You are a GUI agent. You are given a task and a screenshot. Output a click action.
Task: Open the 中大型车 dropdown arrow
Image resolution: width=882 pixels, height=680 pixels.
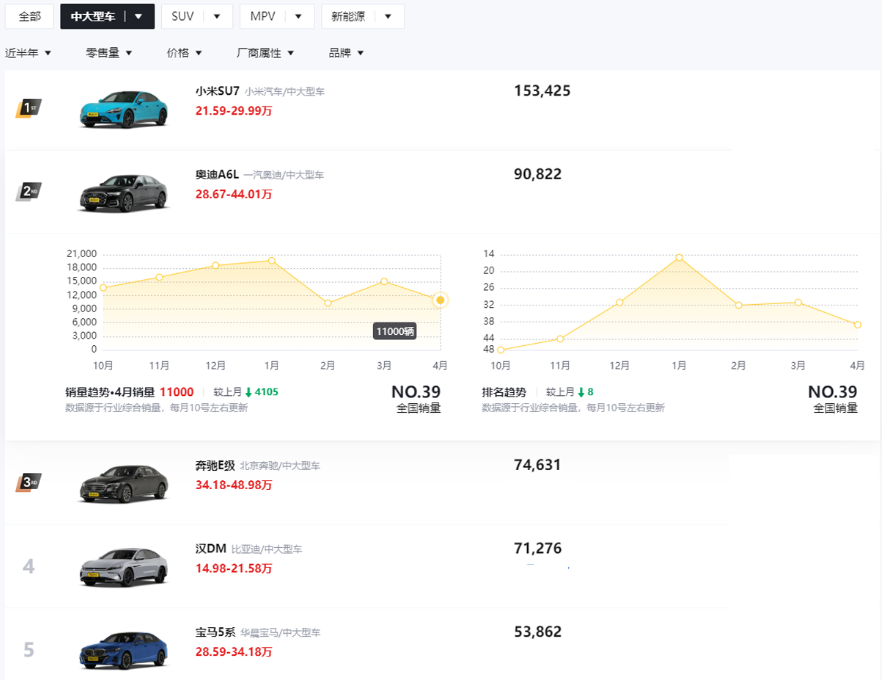click(138, 16)
